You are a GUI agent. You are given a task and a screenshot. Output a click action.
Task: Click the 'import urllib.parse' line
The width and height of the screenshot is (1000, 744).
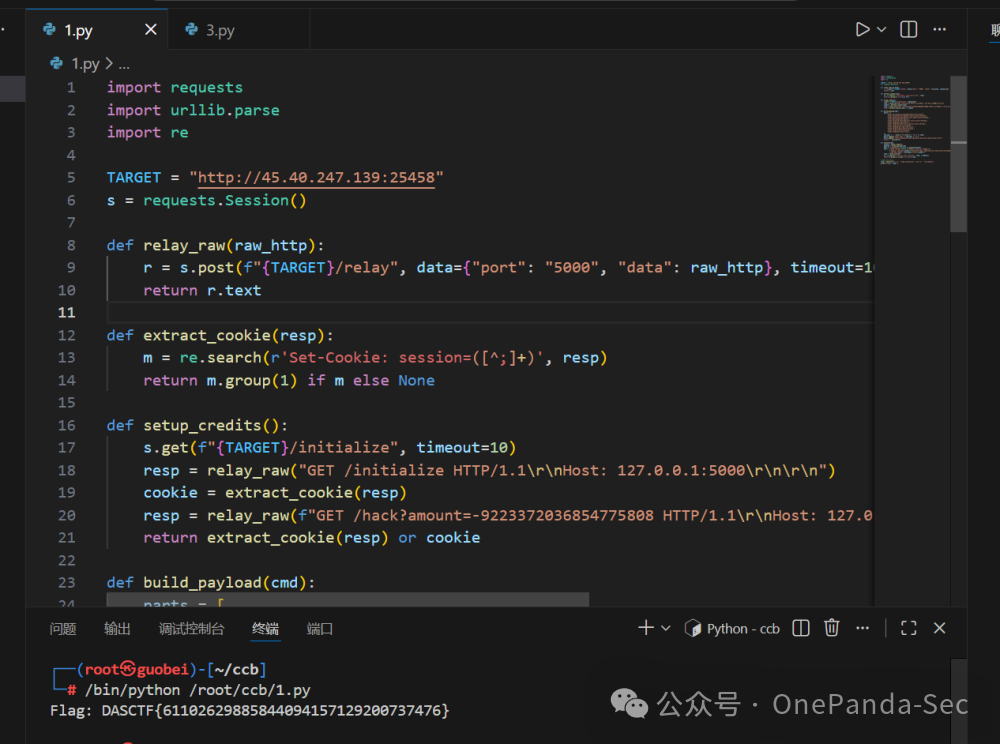(193, 110)
